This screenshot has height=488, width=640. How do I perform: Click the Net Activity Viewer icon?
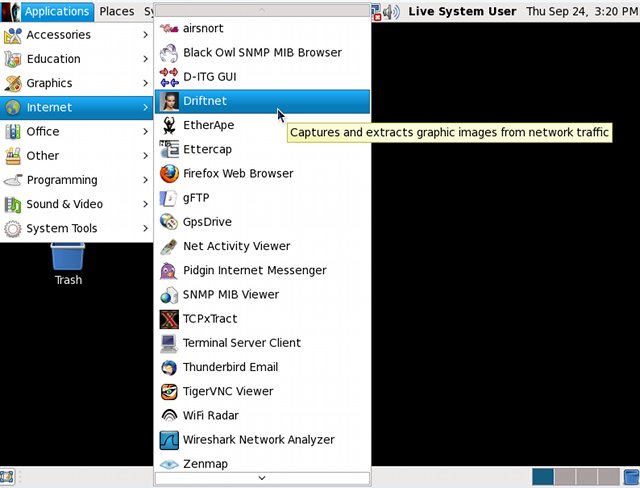point(169,246)
